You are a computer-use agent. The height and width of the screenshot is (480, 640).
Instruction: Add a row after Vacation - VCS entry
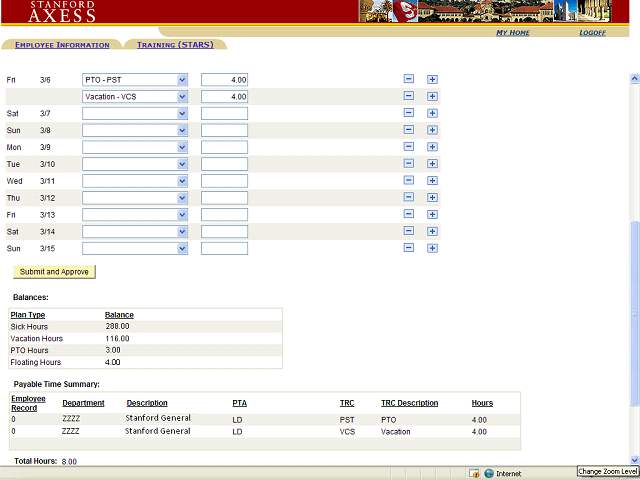point(432,96)
